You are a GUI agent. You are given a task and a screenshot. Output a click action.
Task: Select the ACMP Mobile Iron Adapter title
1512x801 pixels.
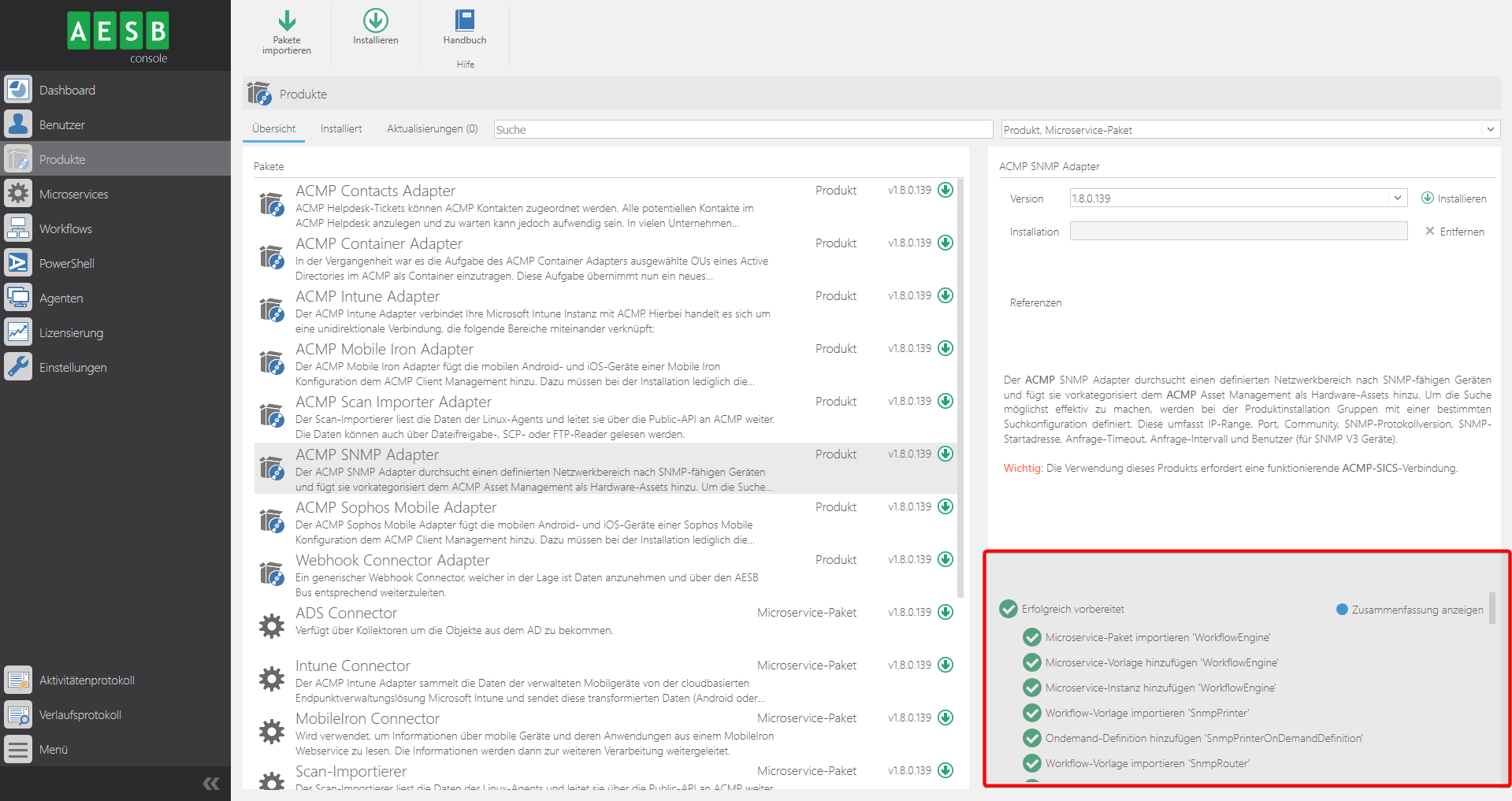(x=385, y=349)
